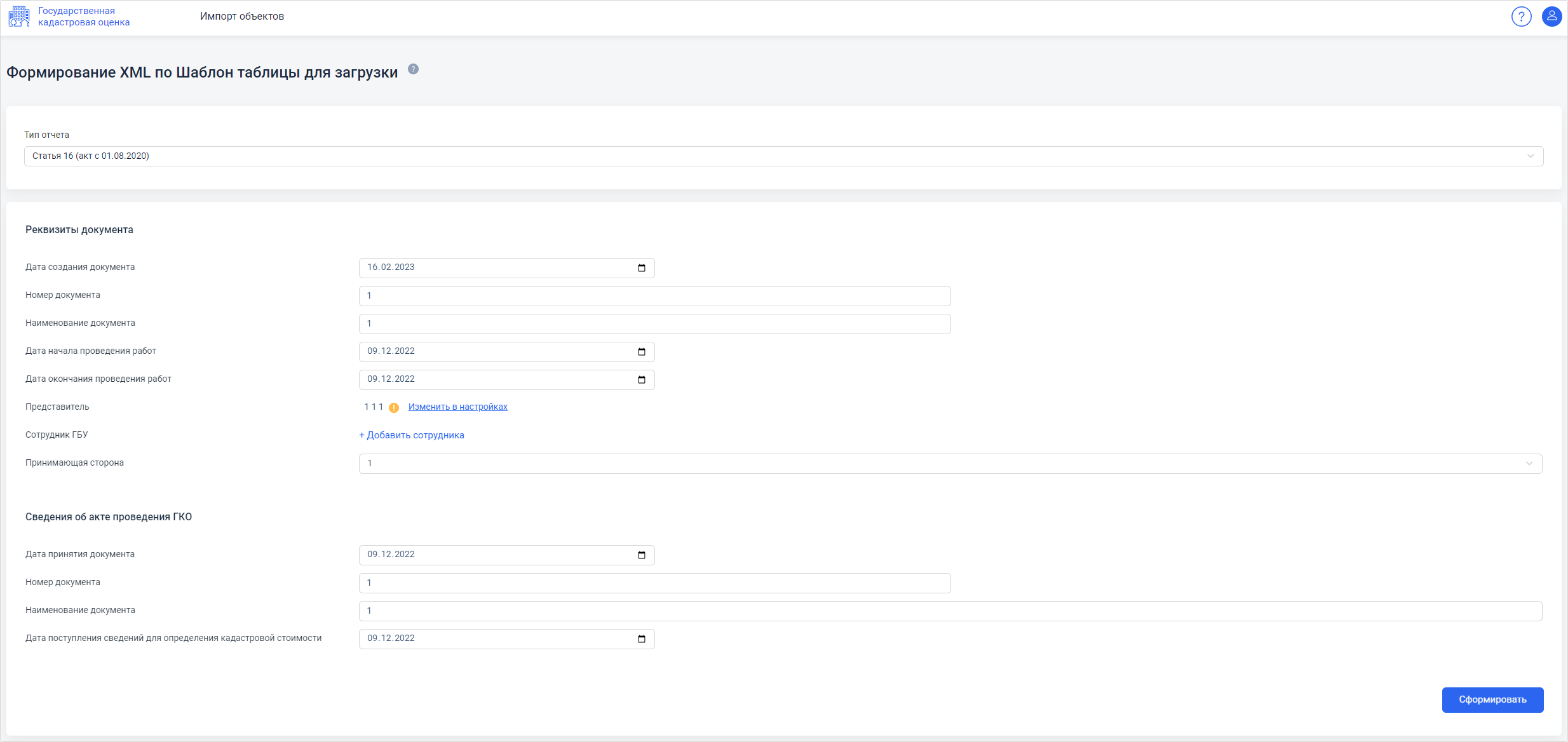1568x742 pixels.
Task: Open the Импорт объектов menu item
Action: [242, 17]
